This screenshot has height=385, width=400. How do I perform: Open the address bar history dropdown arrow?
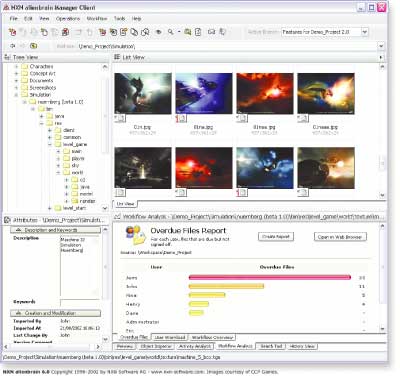381,46
